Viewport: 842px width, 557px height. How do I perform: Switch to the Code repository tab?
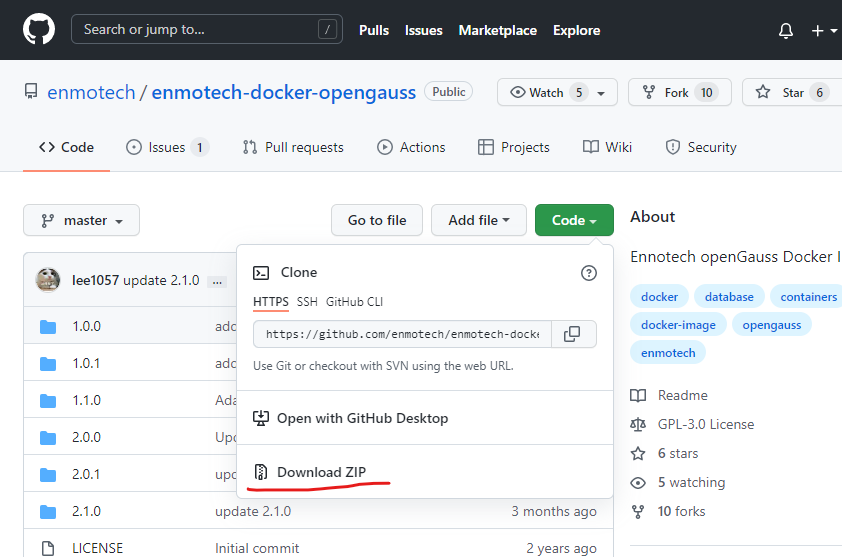[67, 147]
